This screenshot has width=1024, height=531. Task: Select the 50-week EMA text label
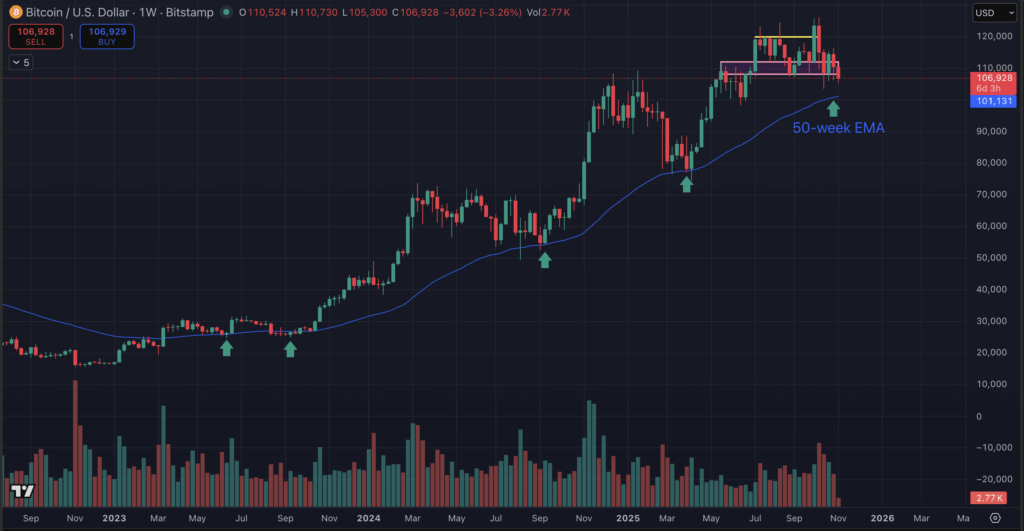click(x=838, y=128)
